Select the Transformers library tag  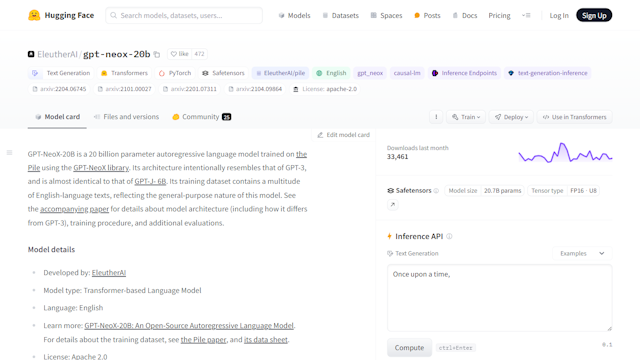click(124, 73)
